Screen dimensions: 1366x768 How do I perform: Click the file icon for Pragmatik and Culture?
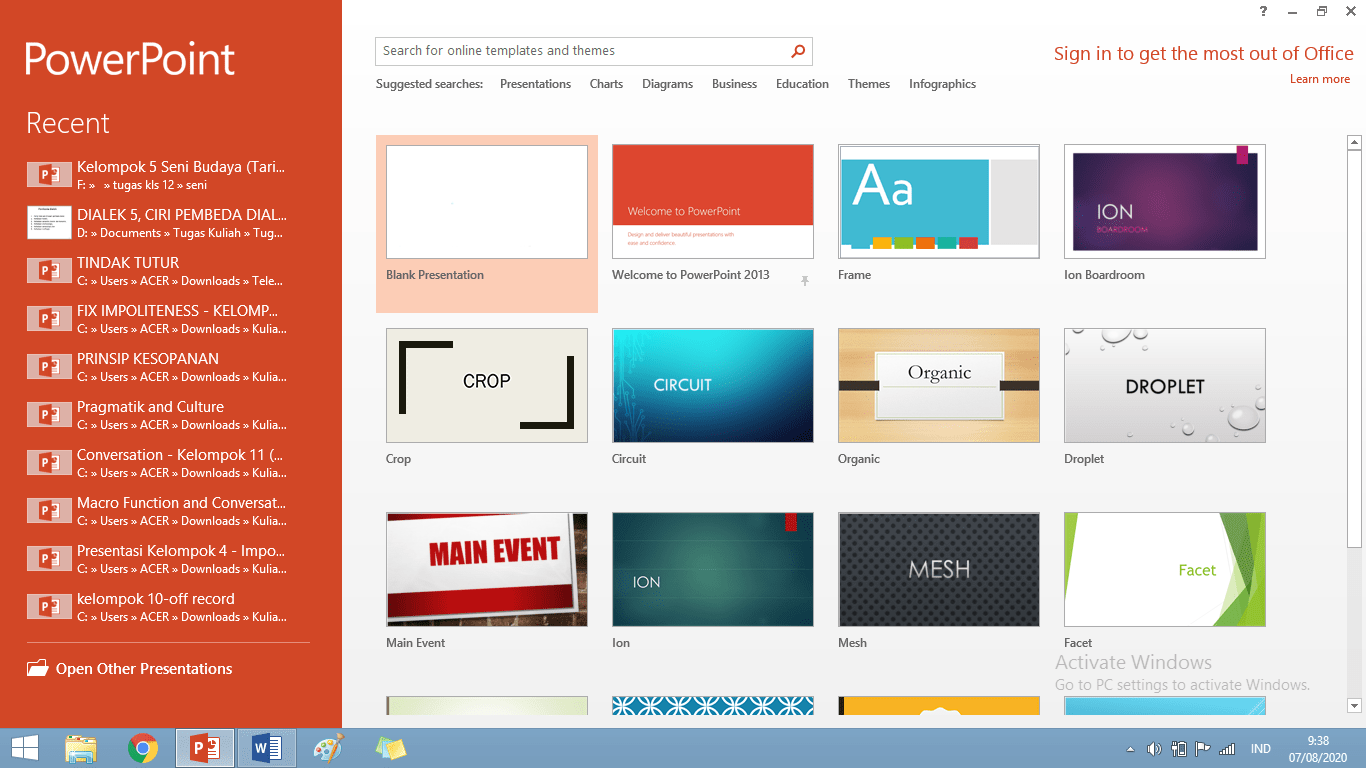coord(49,414)
